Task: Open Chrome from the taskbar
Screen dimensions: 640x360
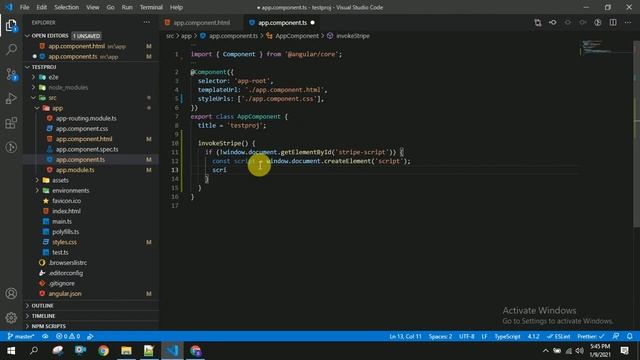Action: tap(103, 351)
